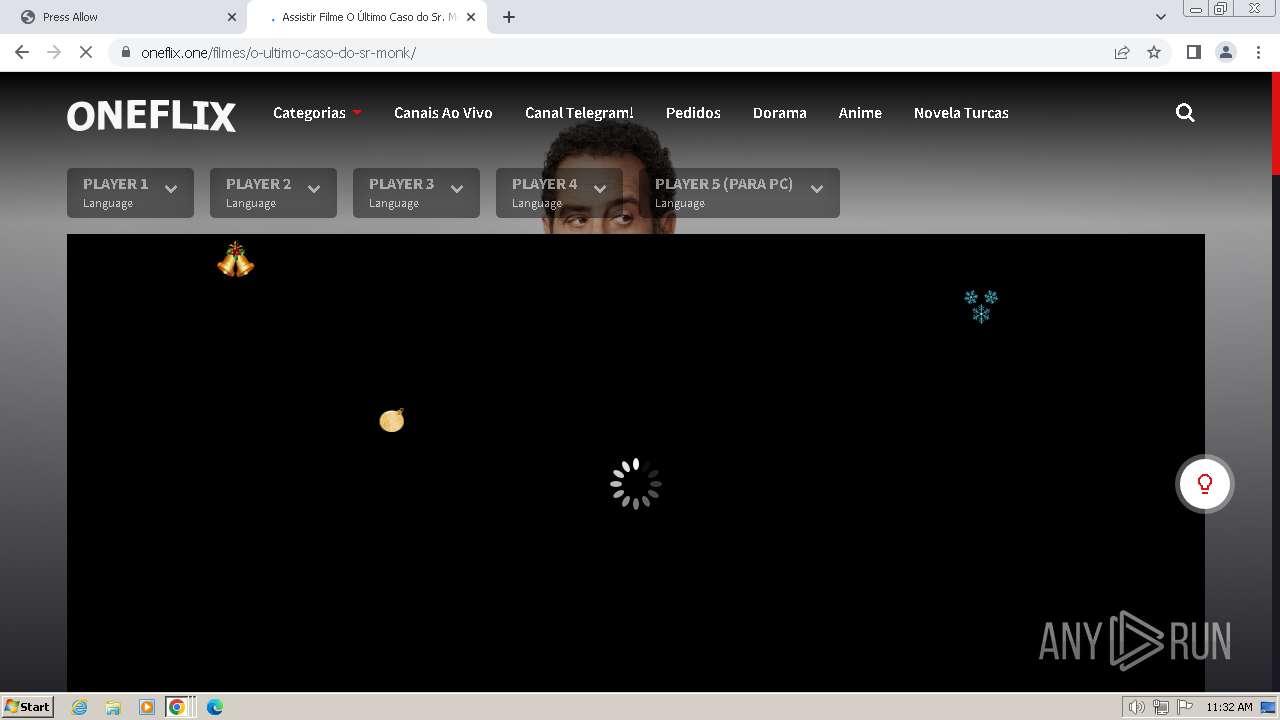Open Canais Ao Vivo page

[443, 113]
